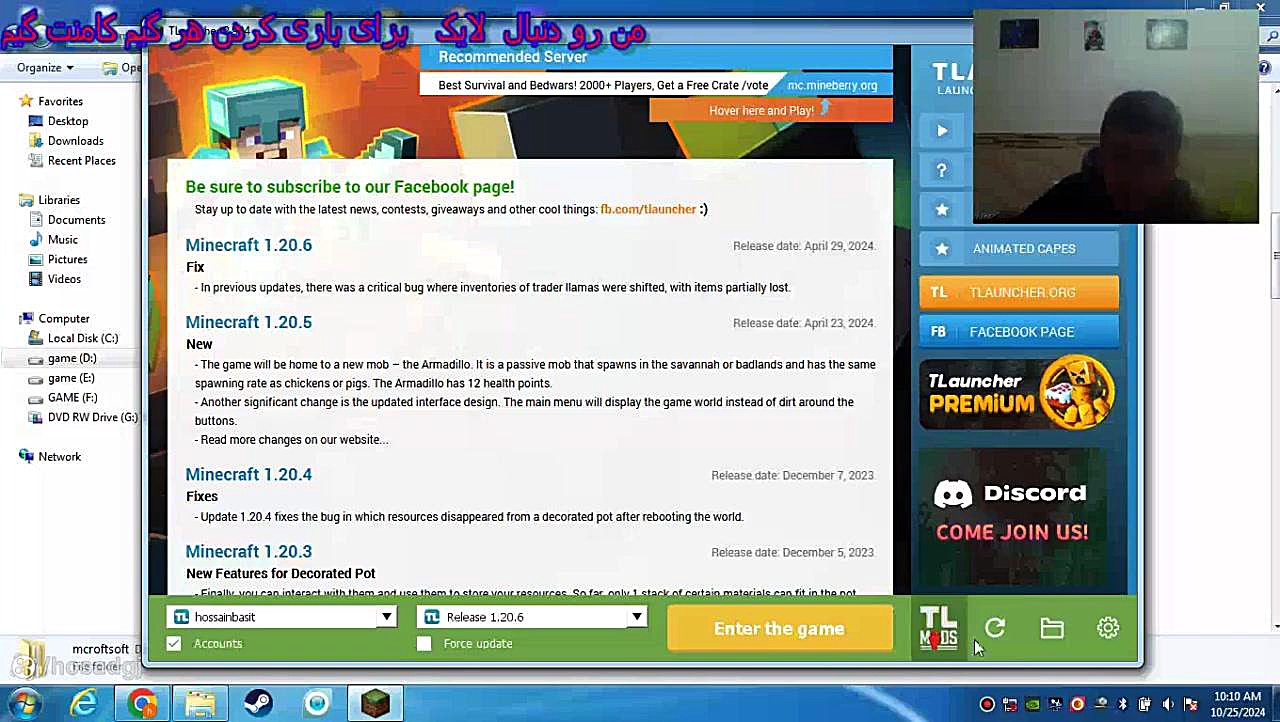Click the Animated Capes button
Image resolution: width=1280 pixels, height=722 pixels.
(x=1019, y=249)
